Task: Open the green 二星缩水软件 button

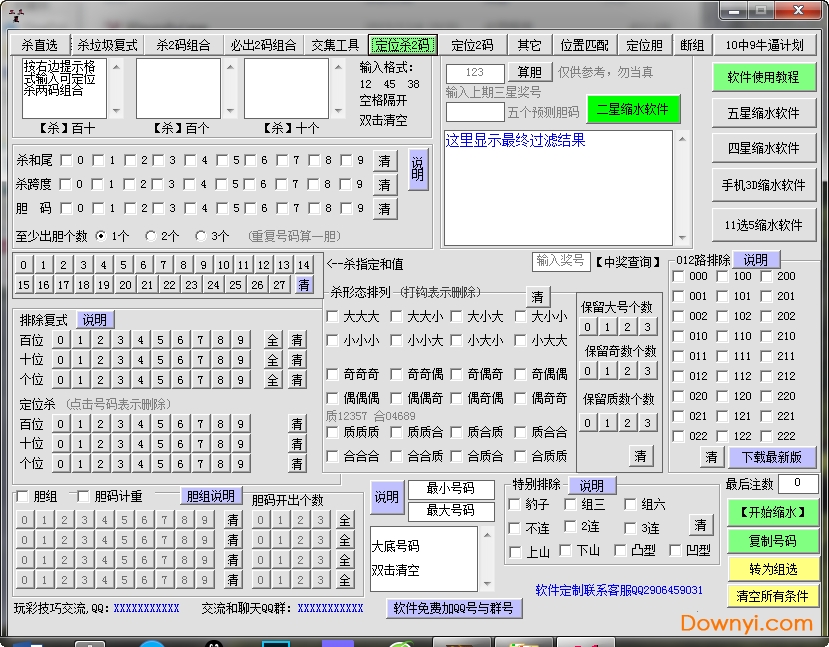Action: click(x=633, y=109)
